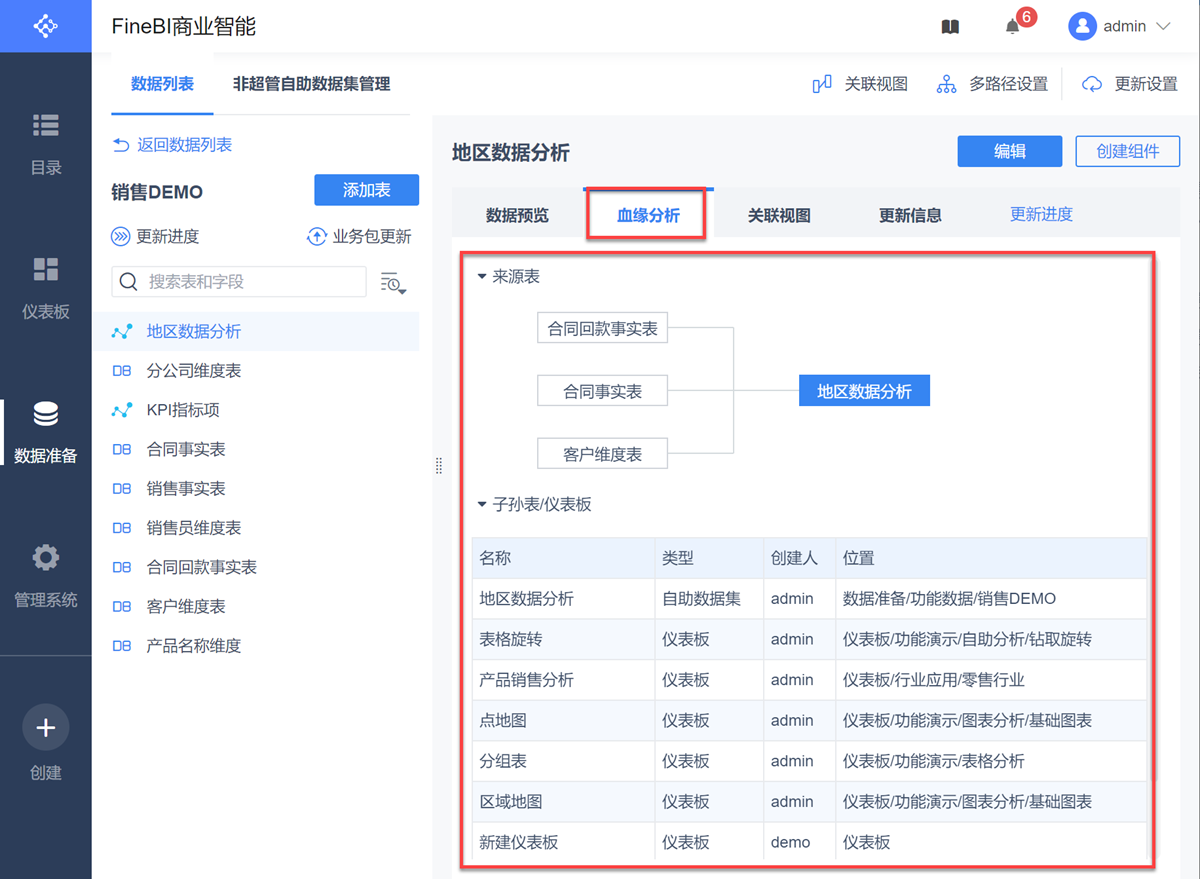The image size is (1200, 879).
Task: Click the 创建 plus icon
Action: point(45,728)
